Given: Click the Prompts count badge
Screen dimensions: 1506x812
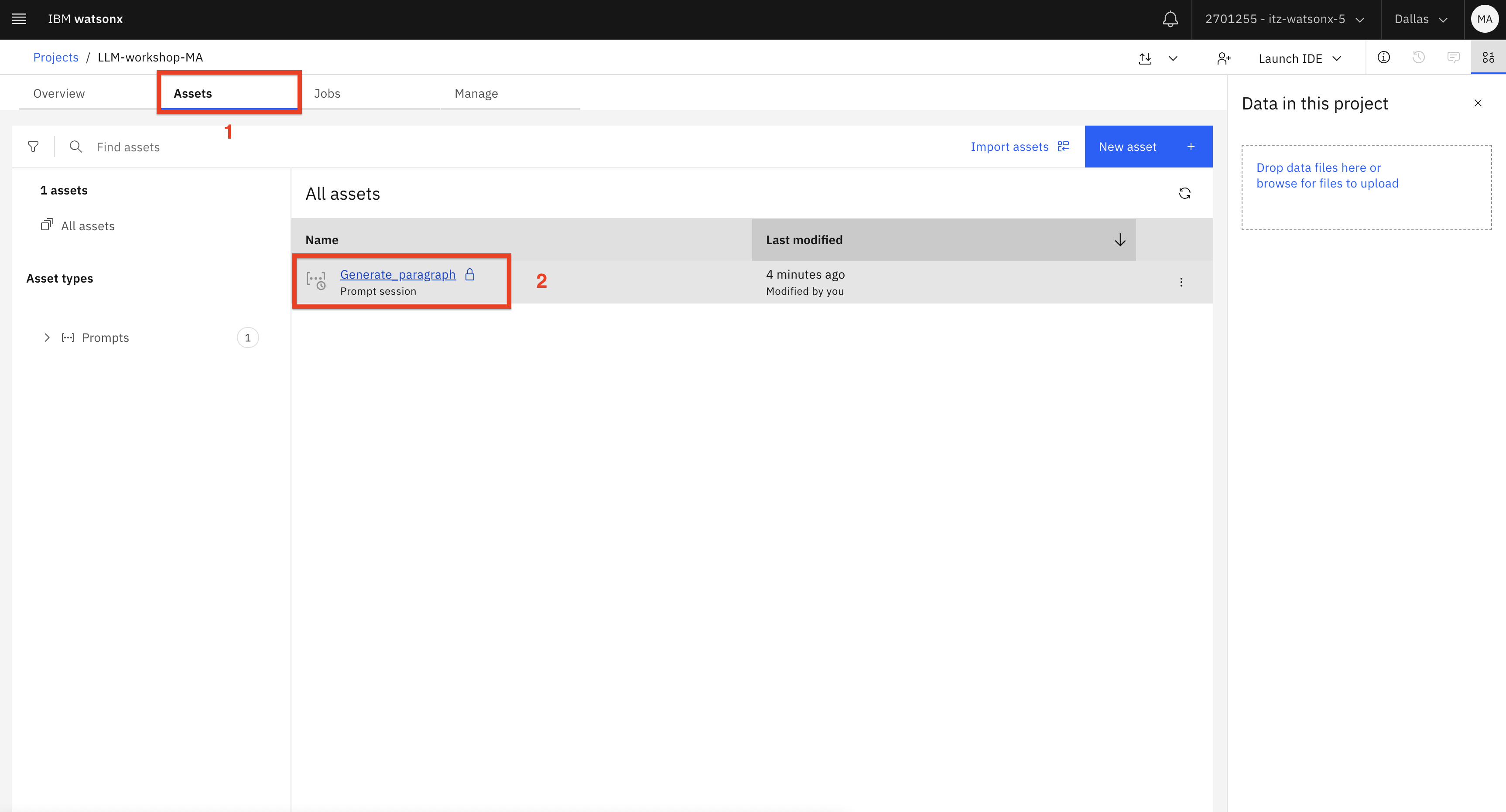Looking at the screenshot, I should pos(248,337).
